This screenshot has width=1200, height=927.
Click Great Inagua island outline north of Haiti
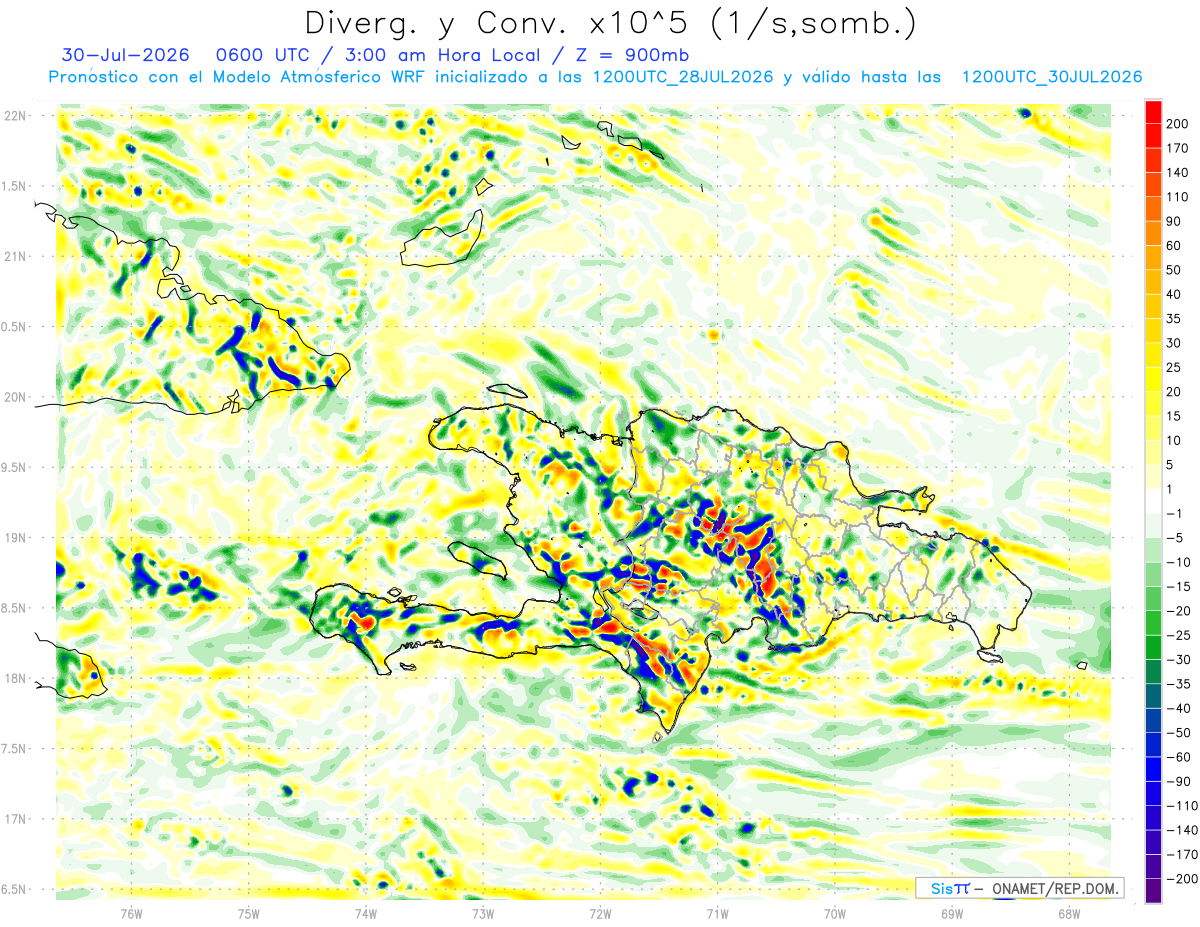tap(442, 240)
